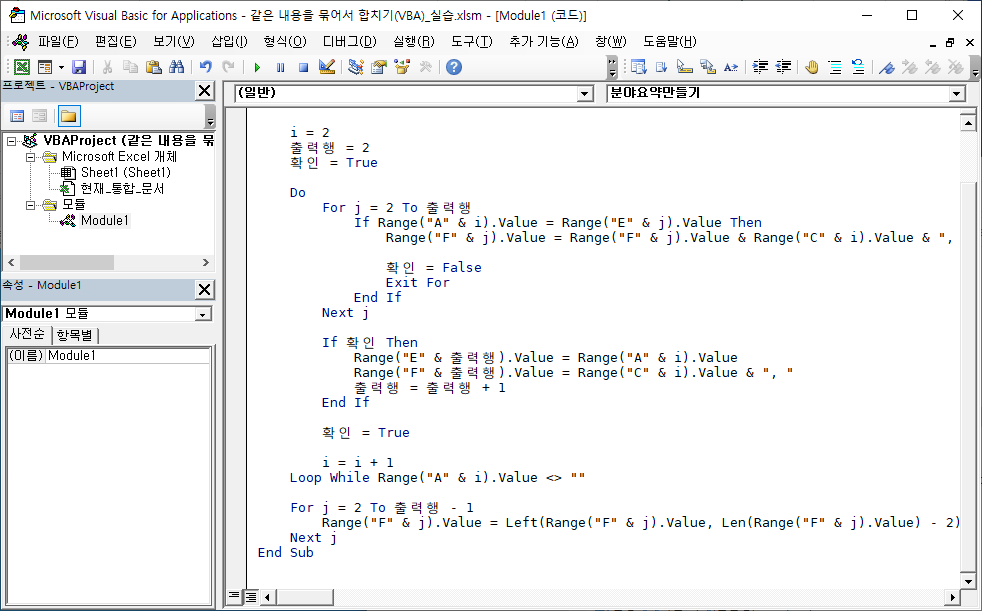Viewport: 982px width, 611px height.
Task: Open the Edit (편집) menu
Action: click(x=116, y=42)
